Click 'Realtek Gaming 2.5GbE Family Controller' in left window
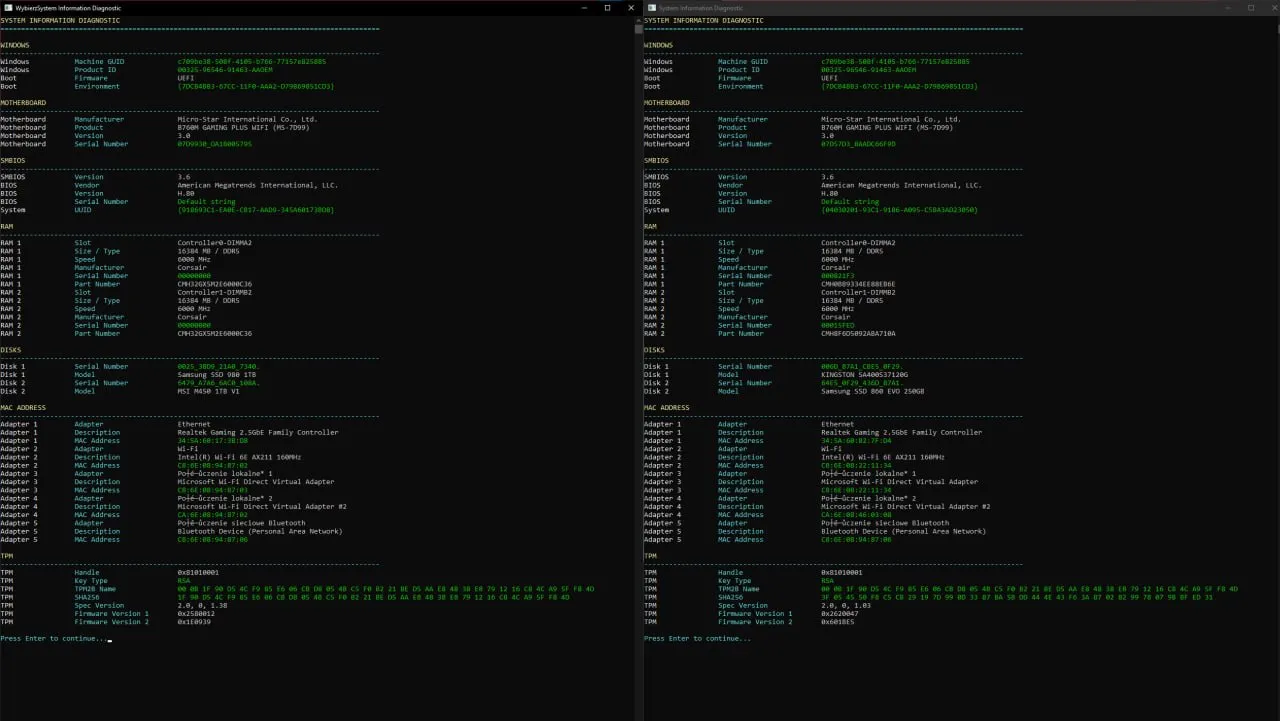Image resolution: width=1280 pixels, height=721 pixels. (x=257, y=432)
